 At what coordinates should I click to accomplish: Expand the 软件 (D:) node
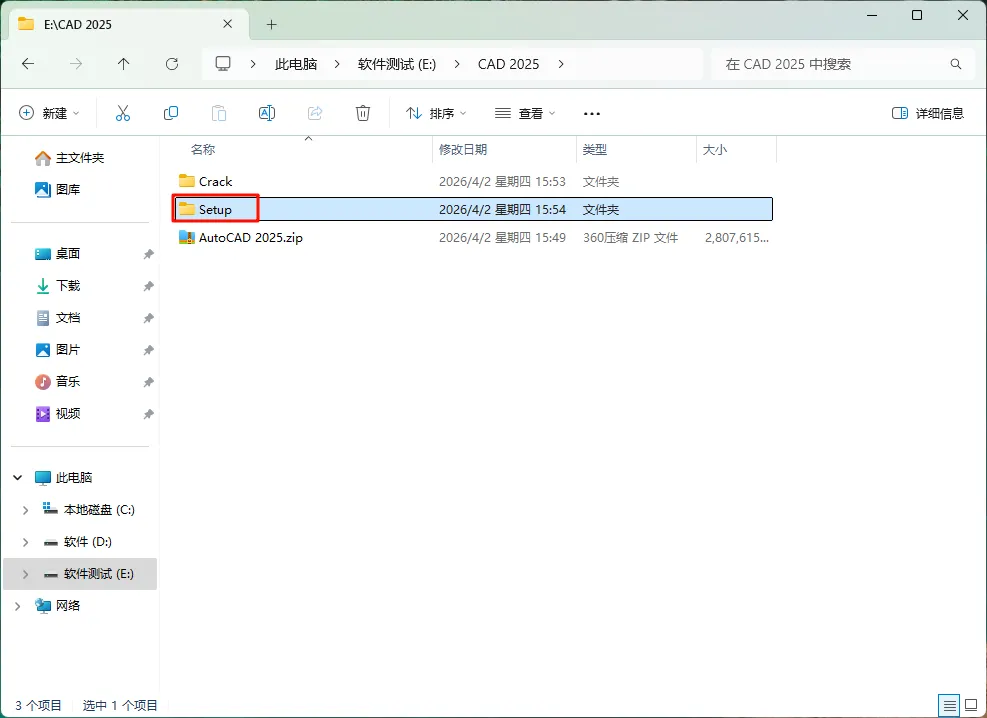(x=25, y=542)
